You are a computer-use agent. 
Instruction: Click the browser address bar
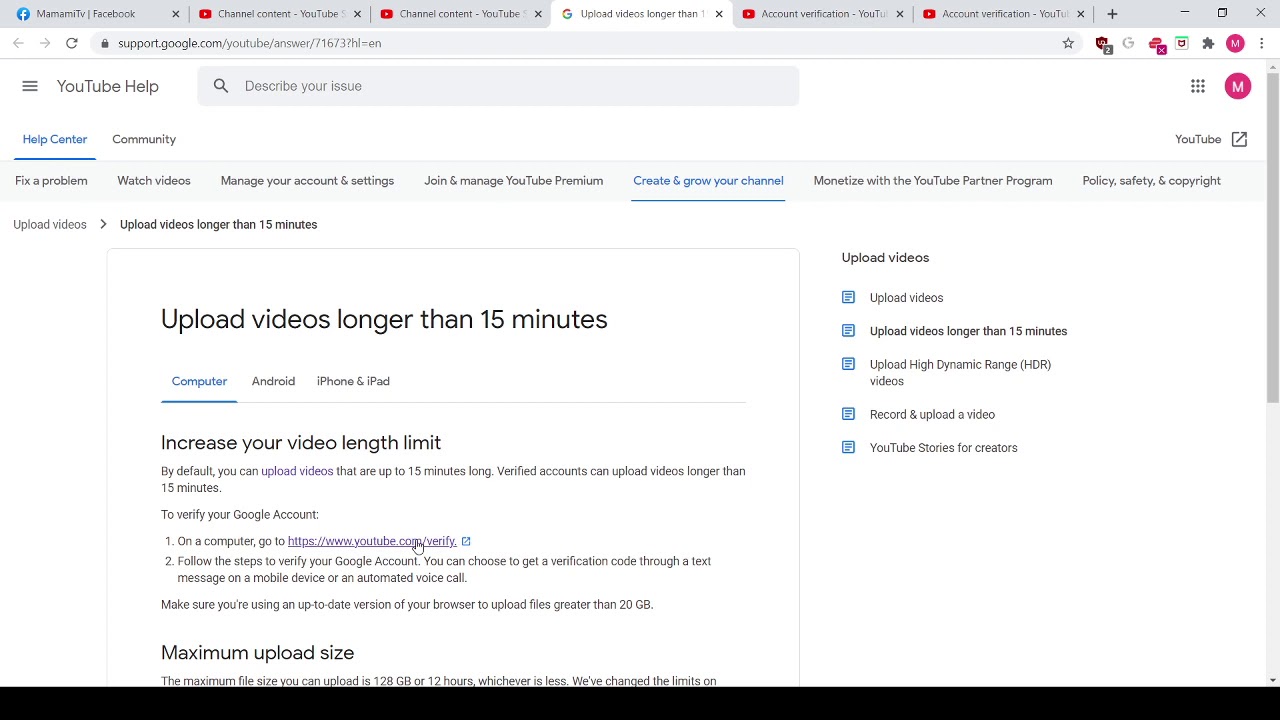coord(580,43)
